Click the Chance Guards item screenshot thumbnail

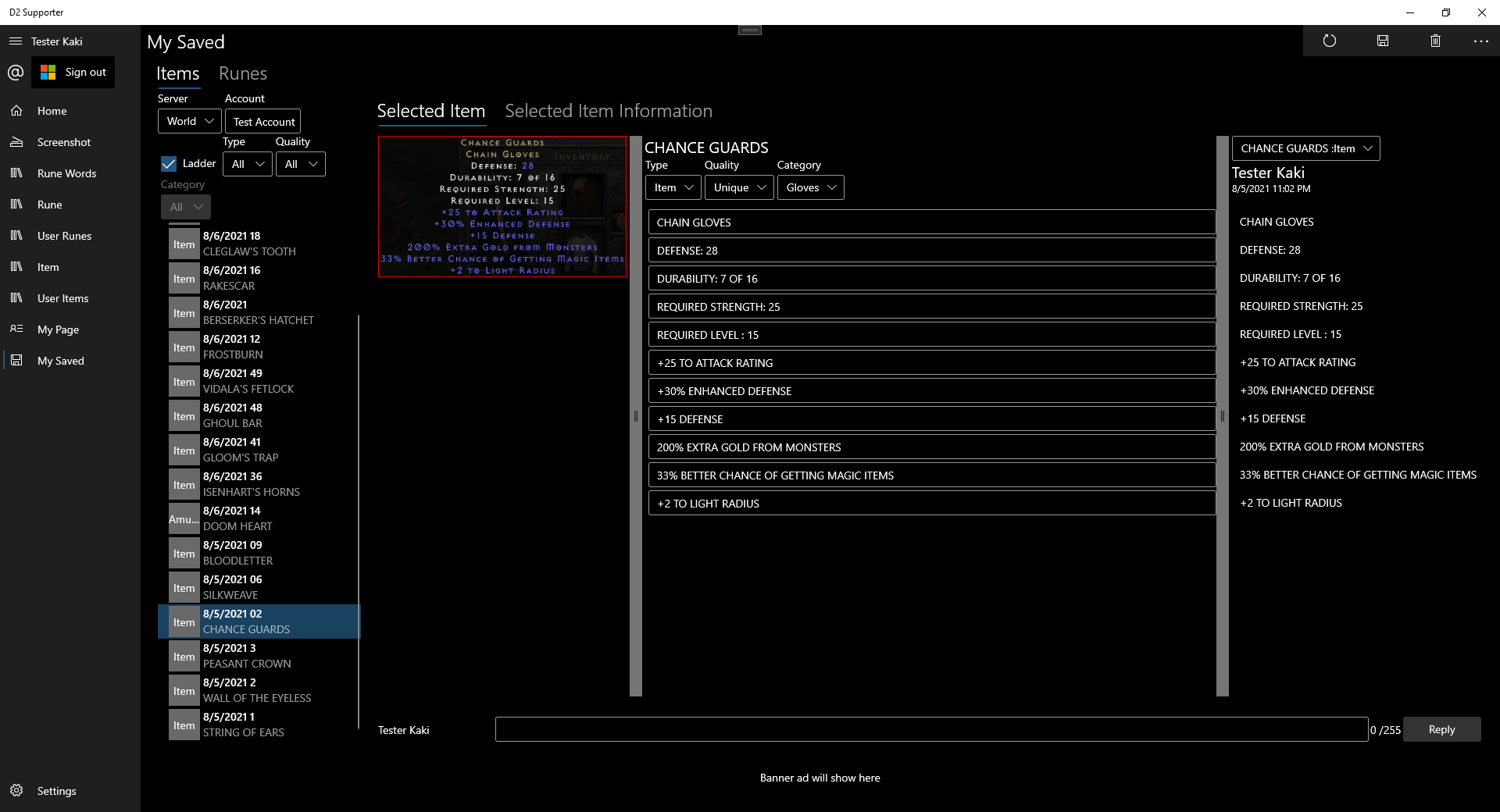(x=502, y=207)
